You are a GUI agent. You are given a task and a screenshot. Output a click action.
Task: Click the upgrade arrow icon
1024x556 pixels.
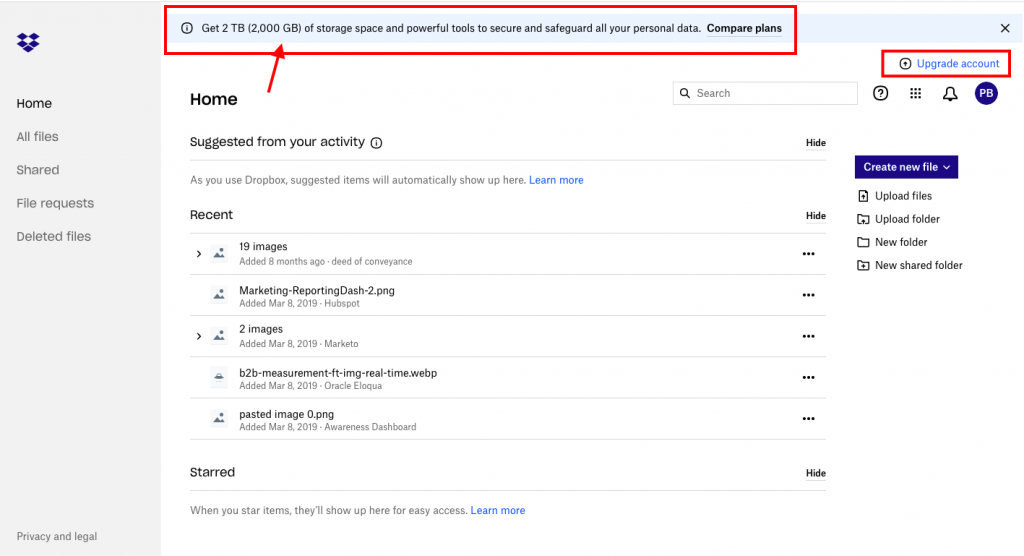[x=905, y=63]
